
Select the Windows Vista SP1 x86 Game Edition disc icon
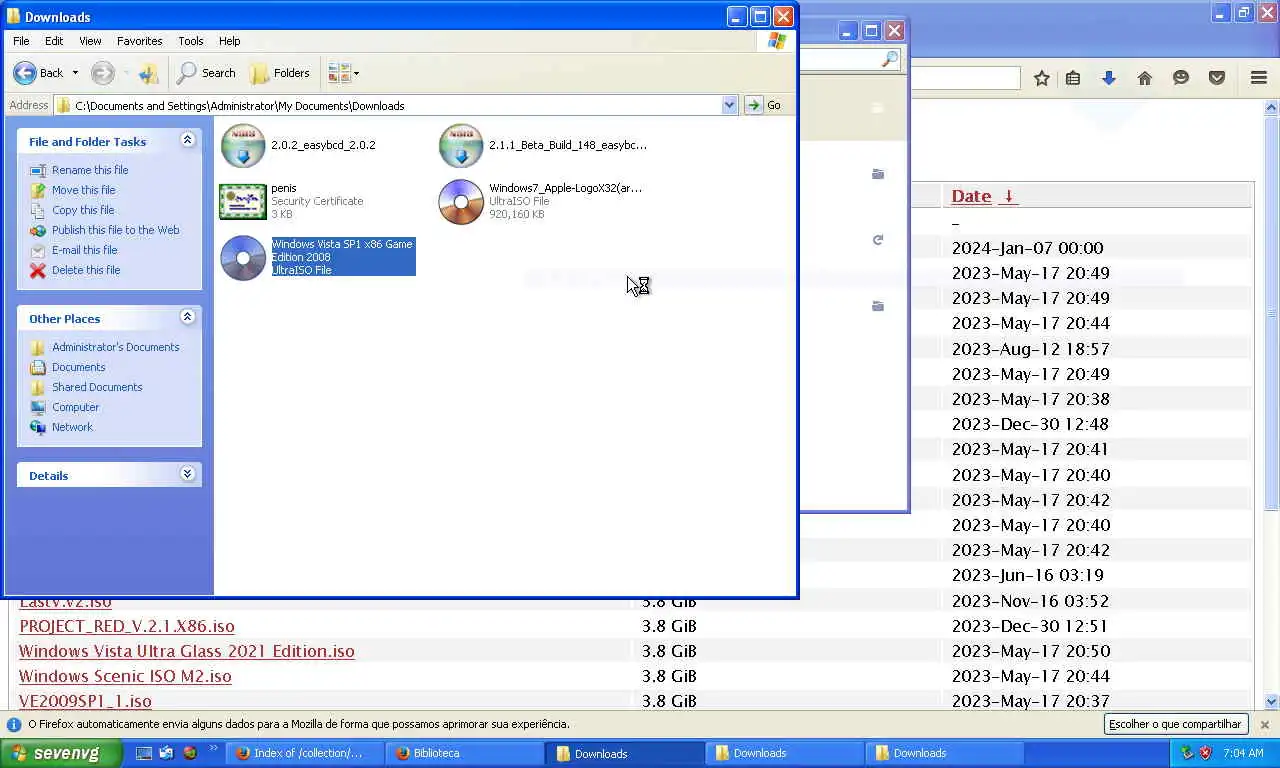[x=243, y=258]
